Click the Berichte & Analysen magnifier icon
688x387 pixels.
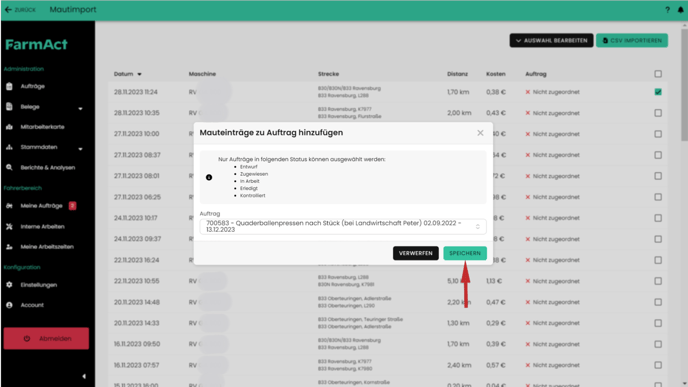pos(9,167)
